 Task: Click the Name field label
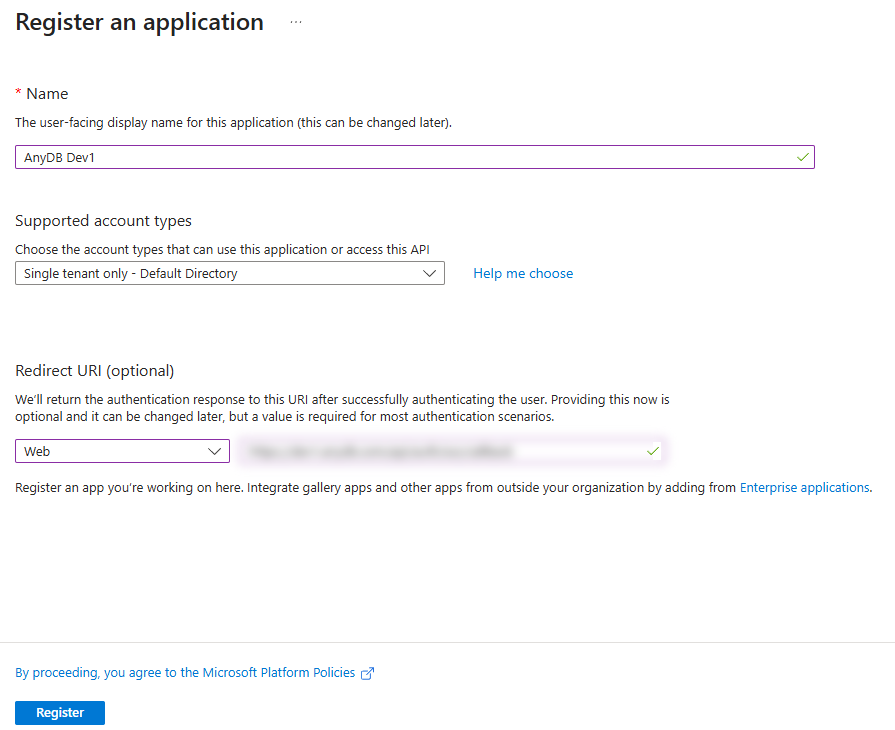point(47,94)
